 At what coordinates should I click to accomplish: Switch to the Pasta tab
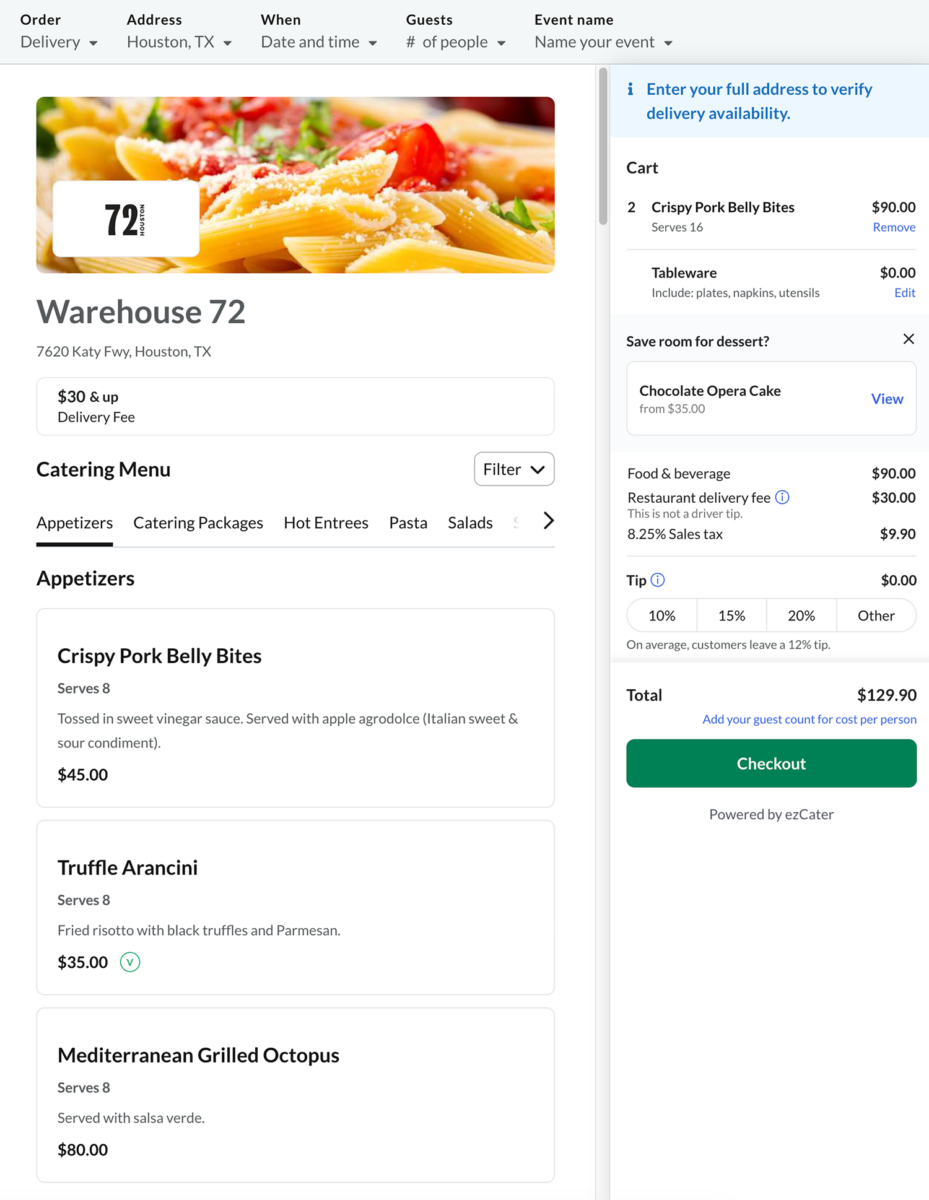tap(408, 523)
